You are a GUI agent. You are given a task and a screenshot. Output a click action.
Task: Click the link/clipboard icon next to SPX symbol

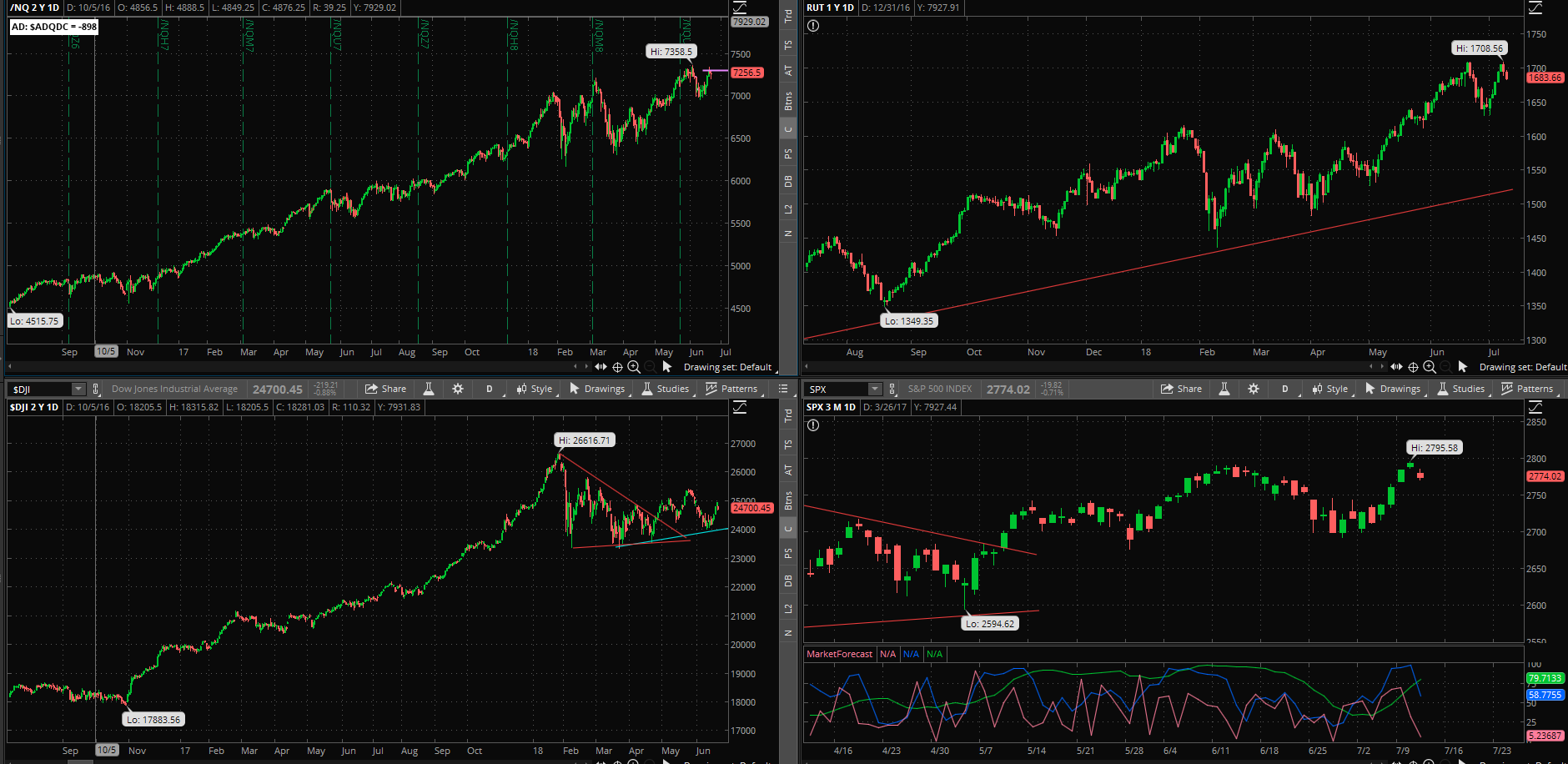[x=892, y=389]
